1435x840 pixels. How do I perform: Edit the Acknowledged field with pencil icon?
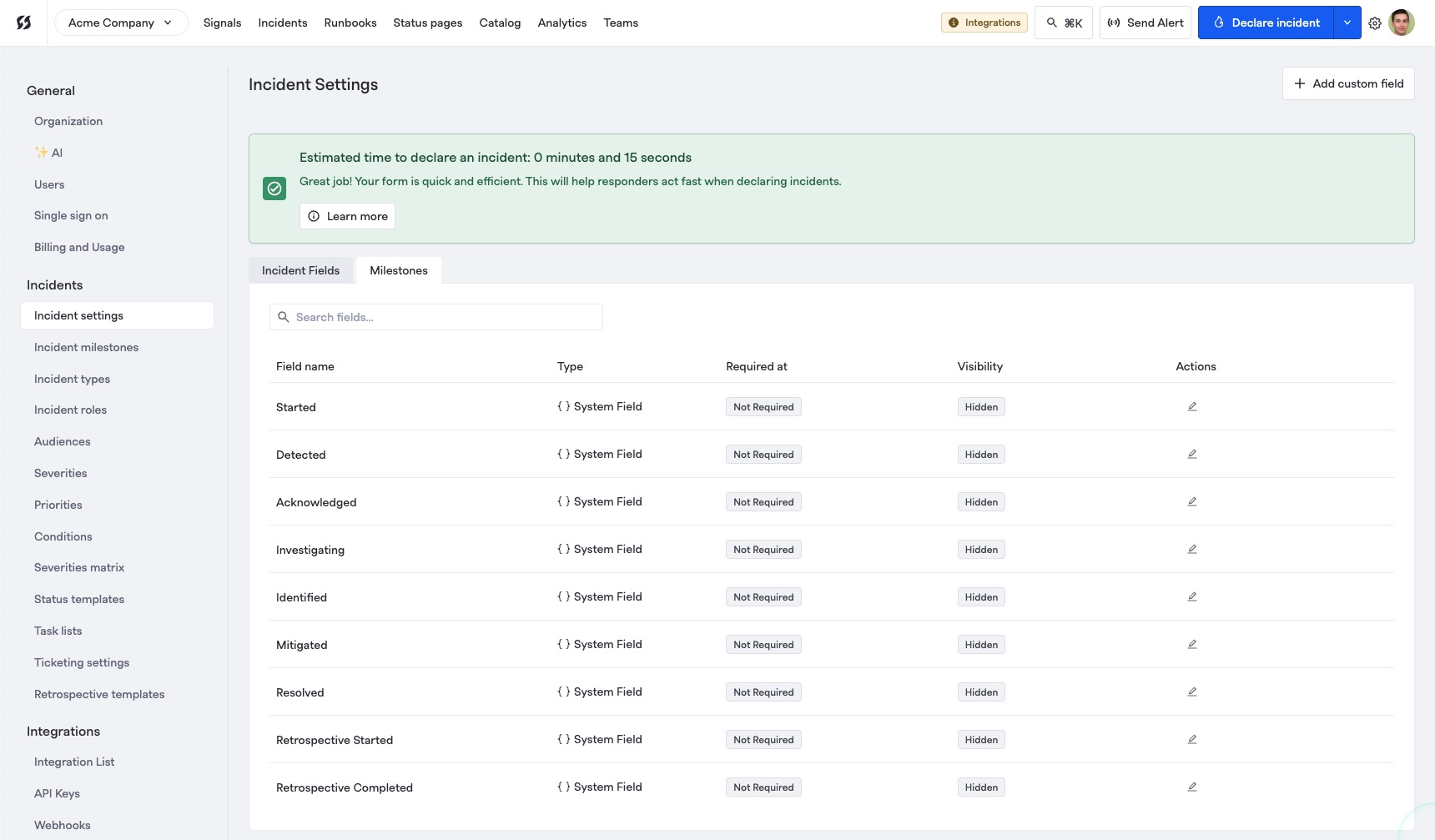click(1192, 501)
